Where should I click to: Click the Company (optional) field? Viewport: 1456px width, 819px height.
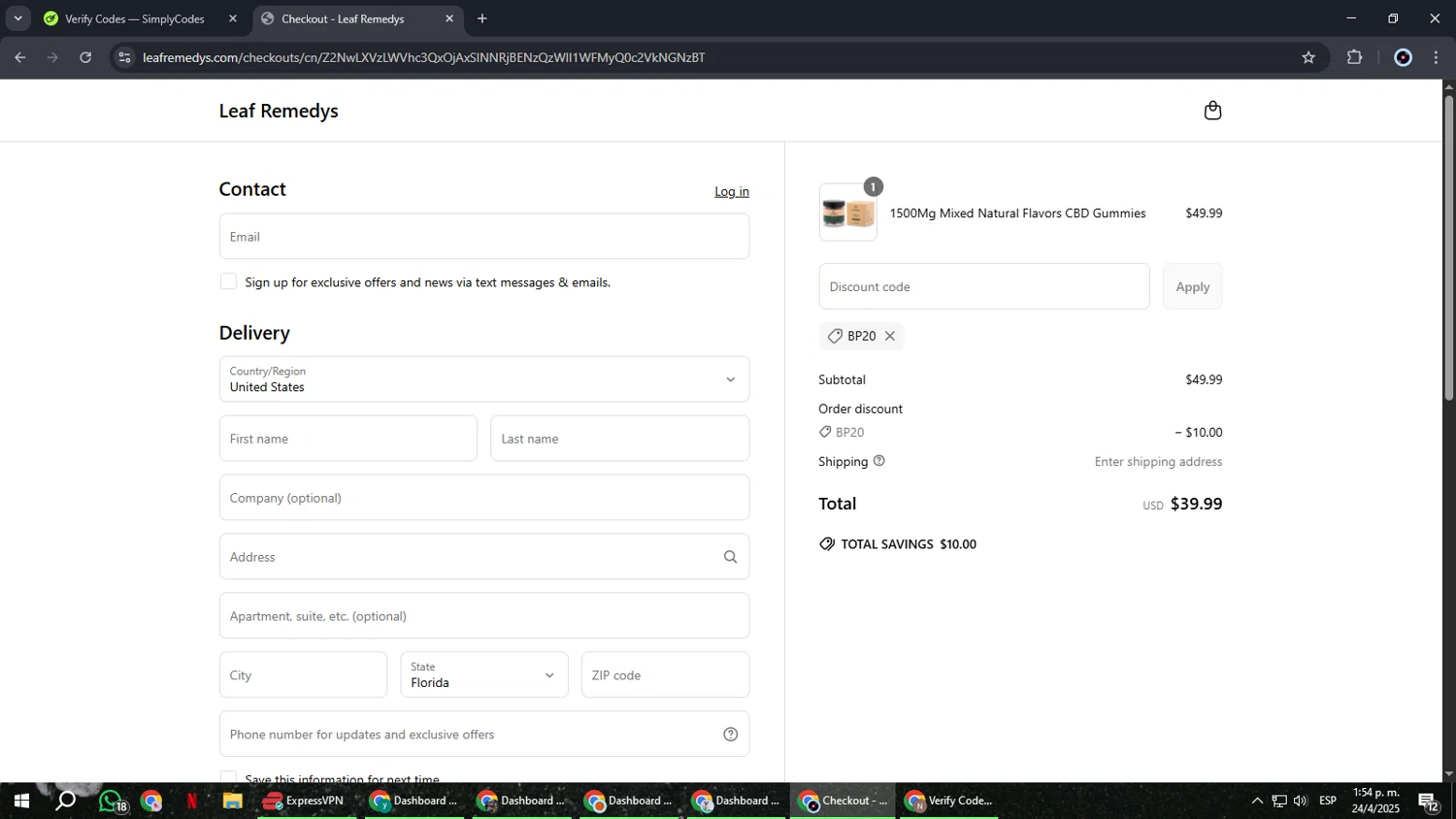[x=484, y=498]
